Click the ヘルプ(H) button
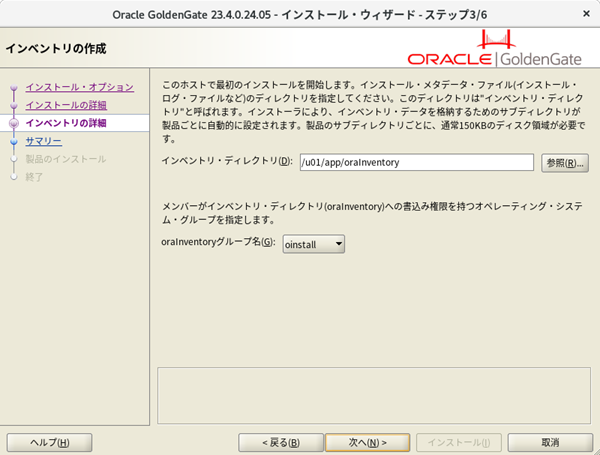600x455 pixels. click(49, 443)
